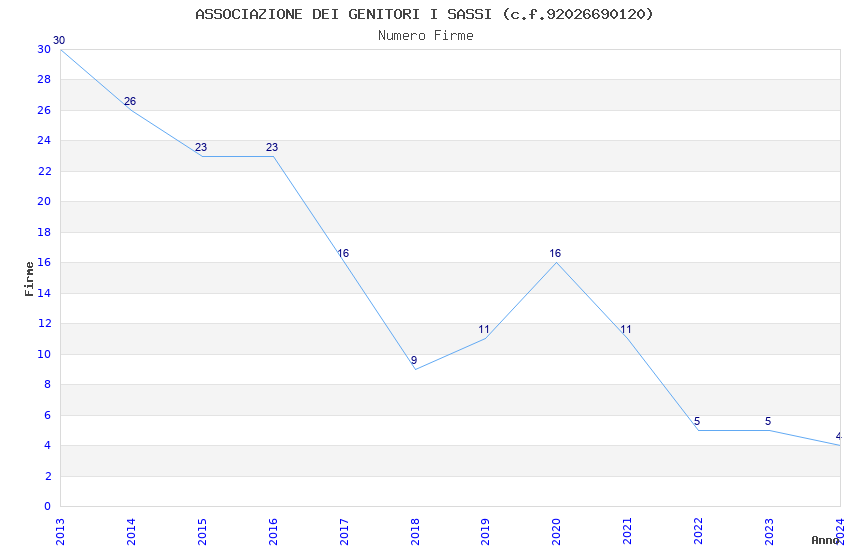850x550 pixels.
Task: Click the data label 26 at 2014
Action: pyautogui.click(x=130, y=101)
